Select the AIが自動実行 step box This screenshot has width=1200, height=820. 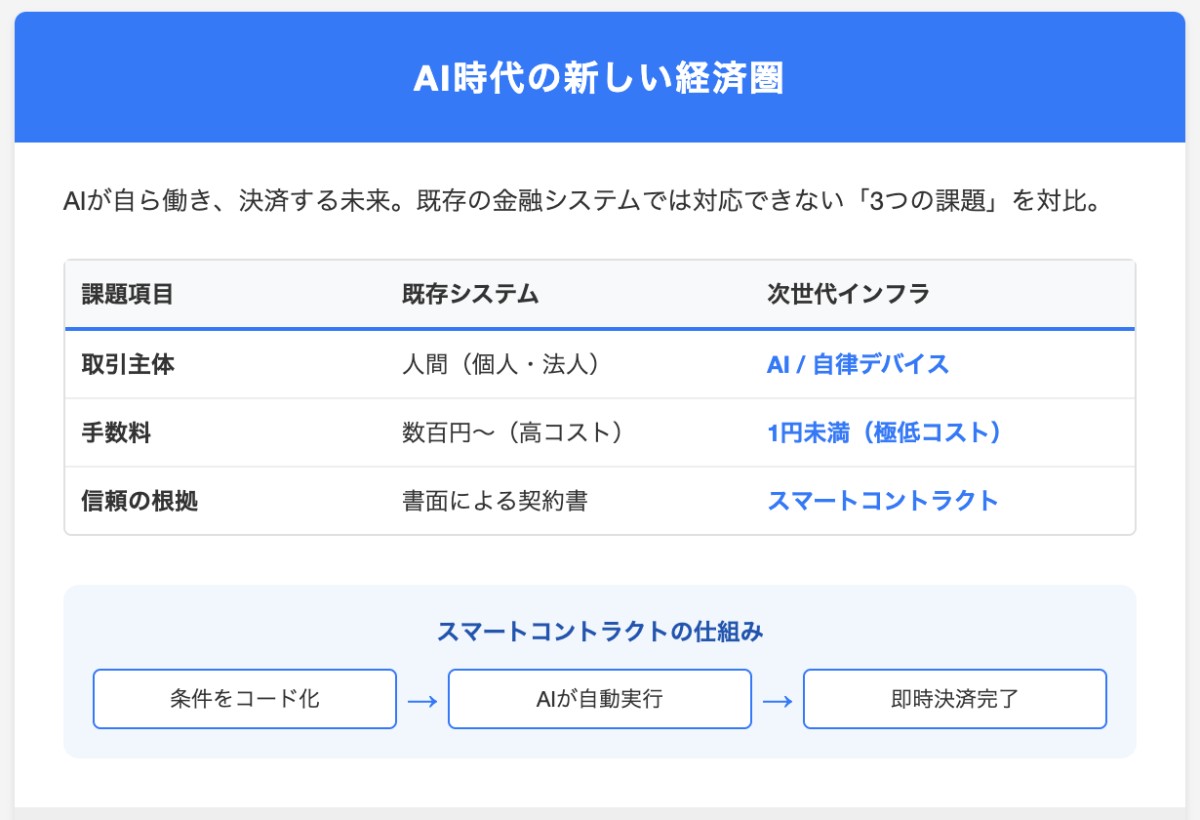point(599,699)
